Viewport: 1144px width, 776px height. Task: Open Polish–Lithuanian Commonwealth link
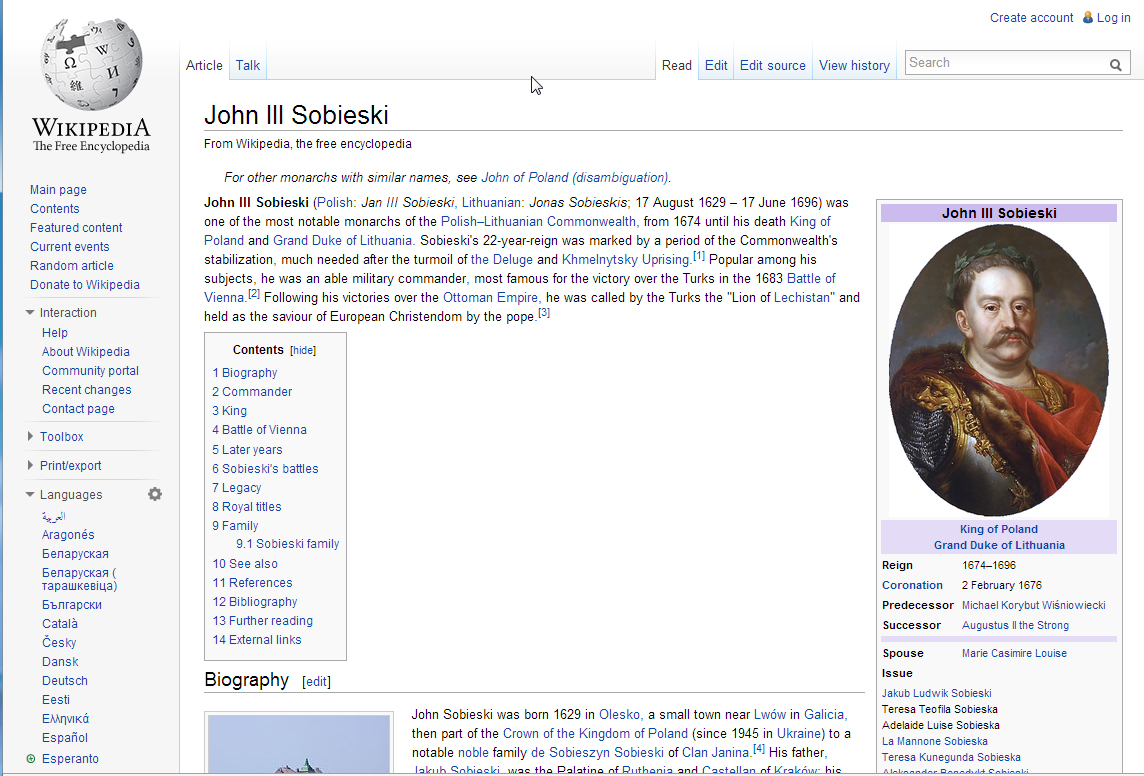(538, 221)
